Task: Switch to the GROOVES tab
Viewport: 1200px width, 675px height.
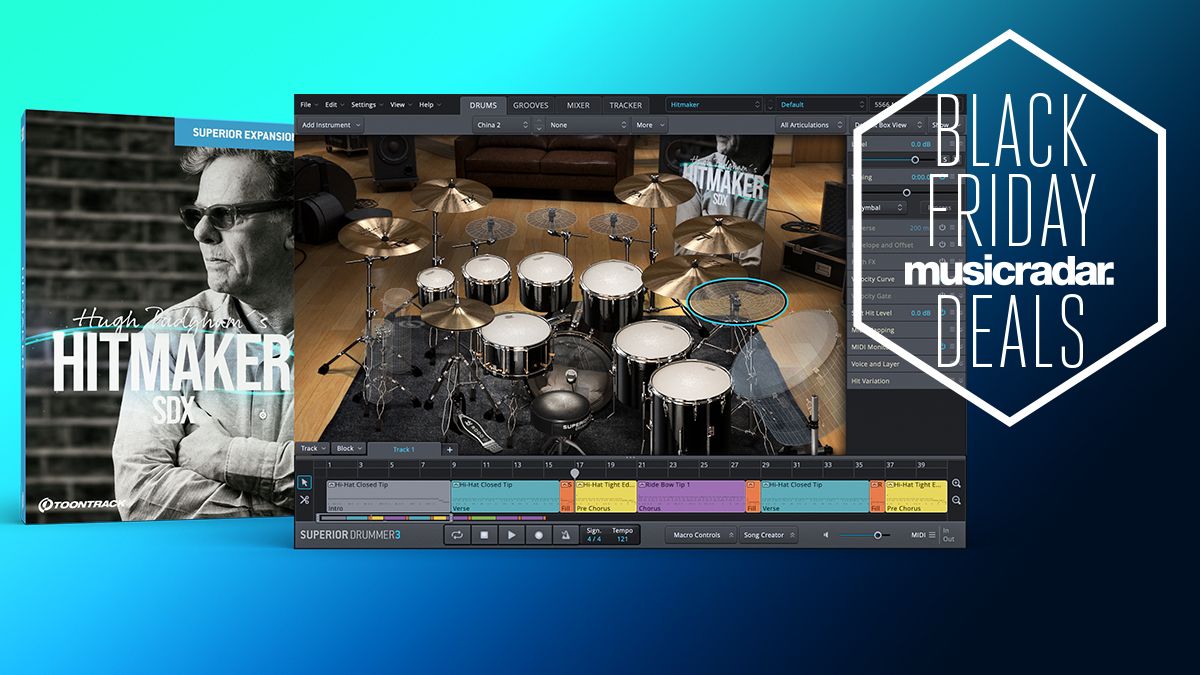Action: point(531,105)
